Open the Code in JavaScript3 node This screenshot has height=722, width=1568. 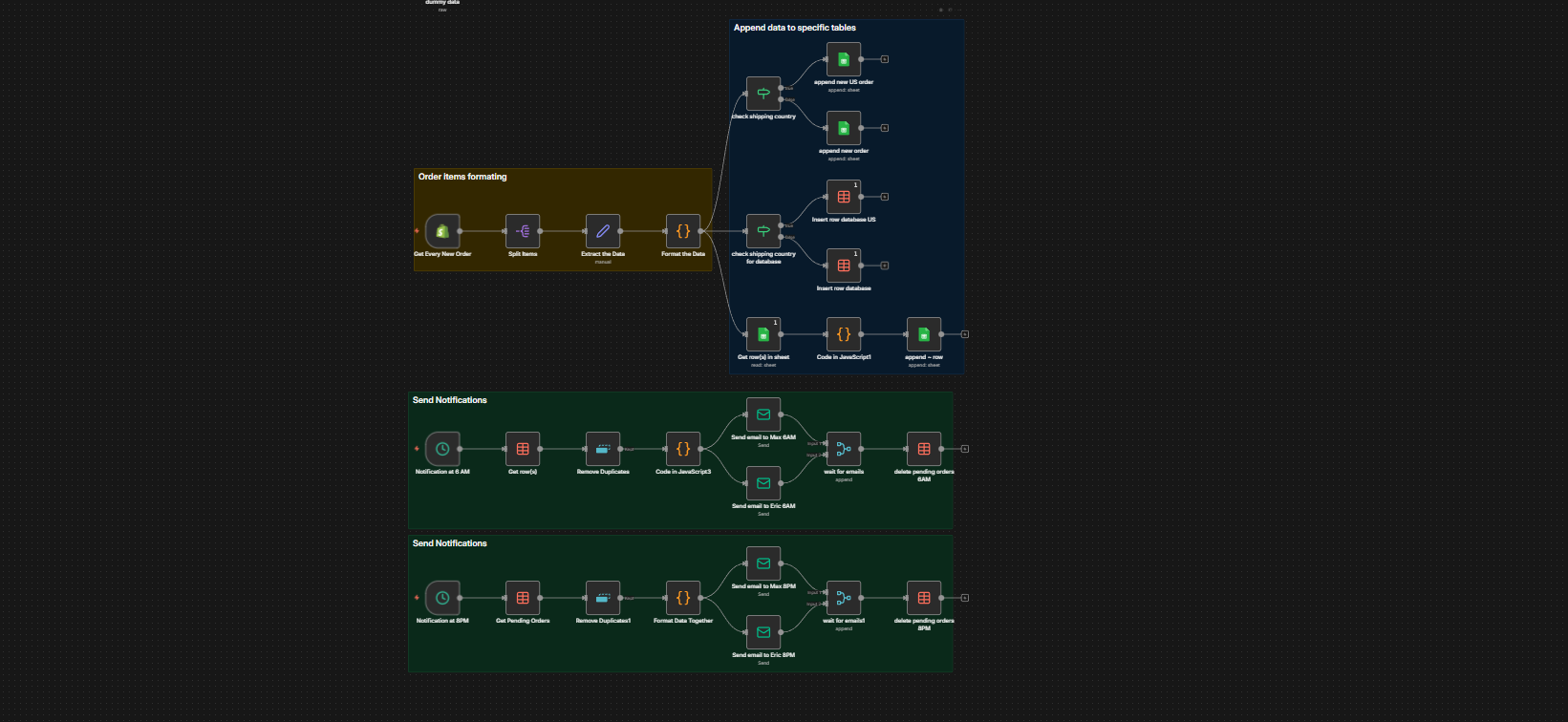click(683, 449)
